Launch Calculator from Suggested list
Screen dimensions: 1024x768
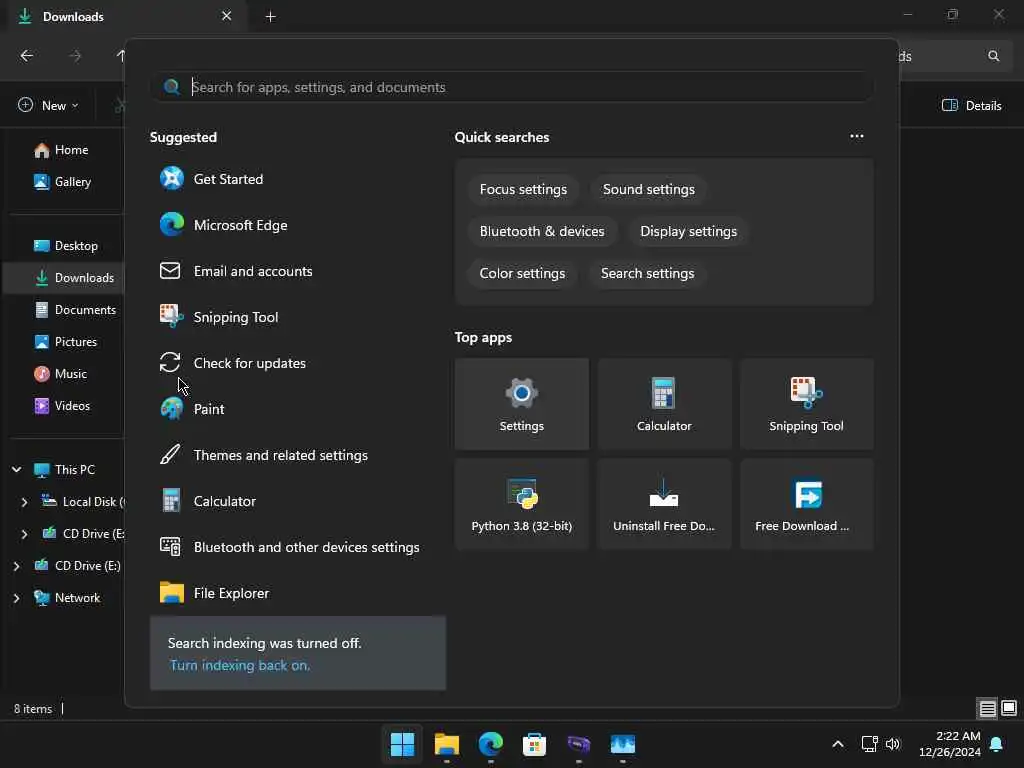(x=297, y=501)
